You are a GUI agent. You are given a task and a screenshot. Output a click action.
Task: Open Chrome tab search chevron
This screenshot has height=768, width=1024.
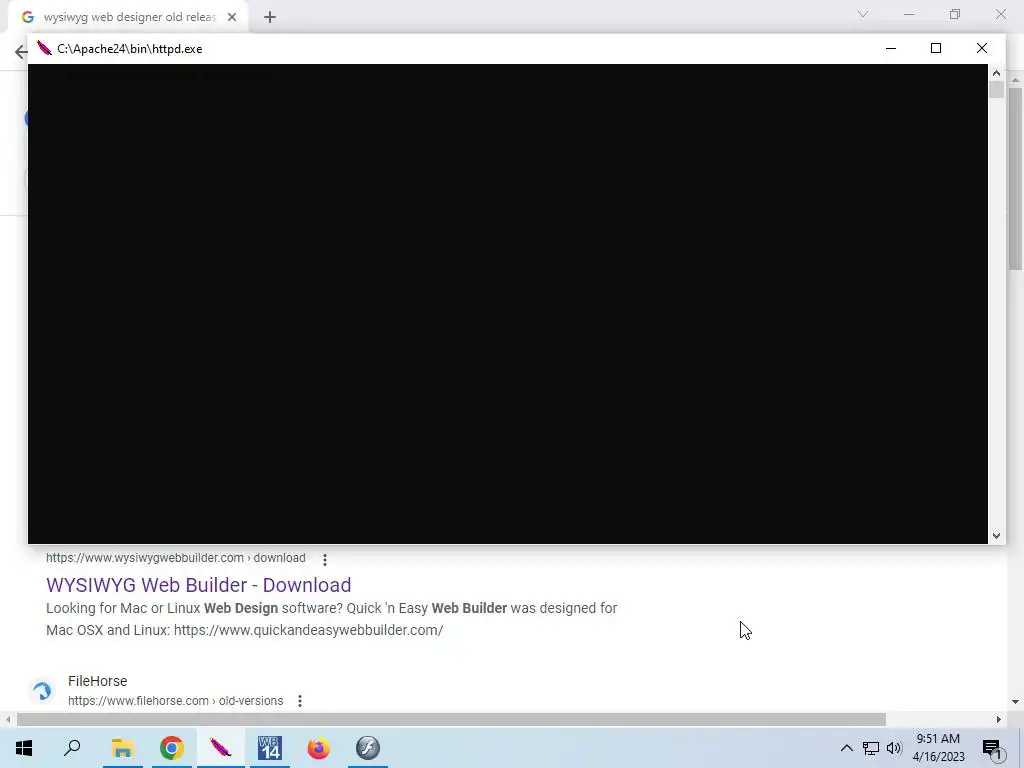[863, 14]
